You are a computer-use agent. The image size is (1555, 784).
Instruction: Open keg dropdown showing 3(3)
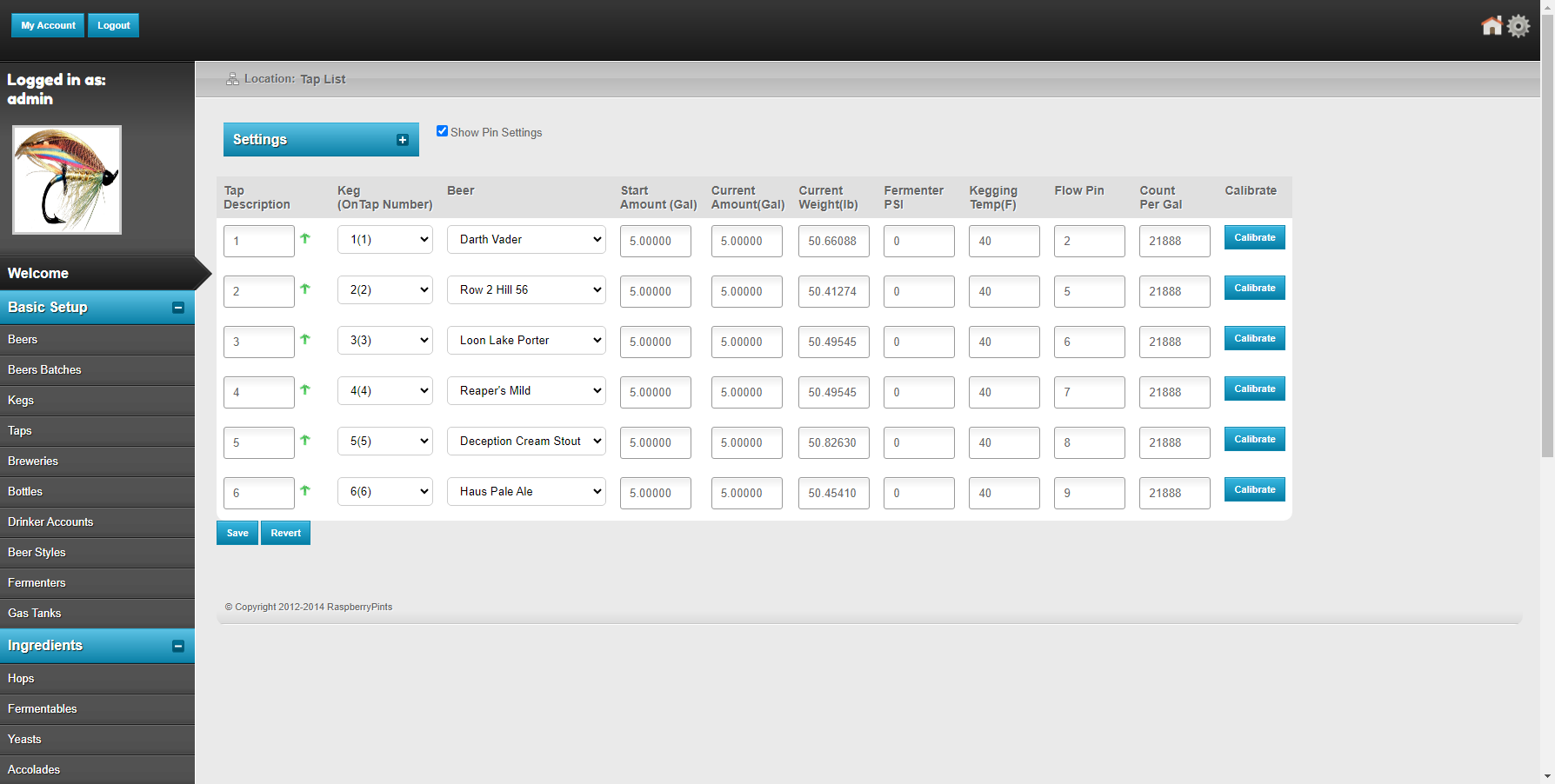tap(385, 341)
